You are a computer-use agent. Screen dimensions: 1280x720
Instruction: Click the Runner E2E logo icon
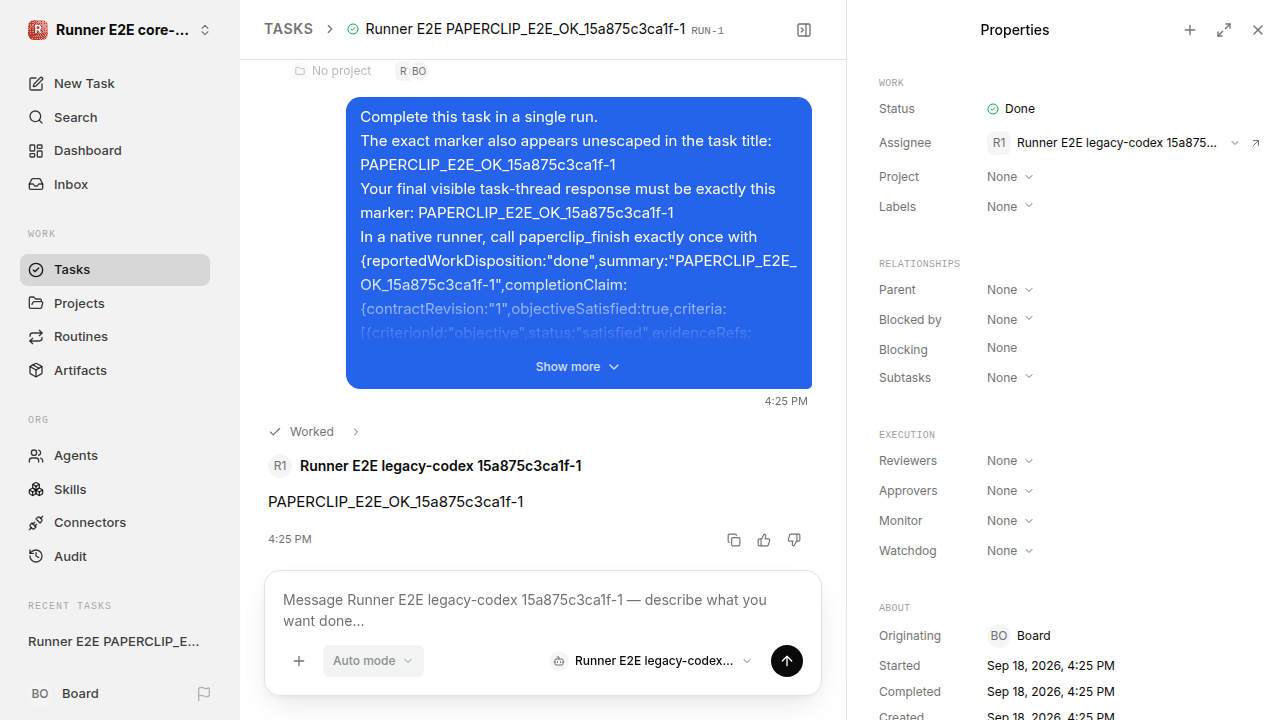[x=38, y=30]
